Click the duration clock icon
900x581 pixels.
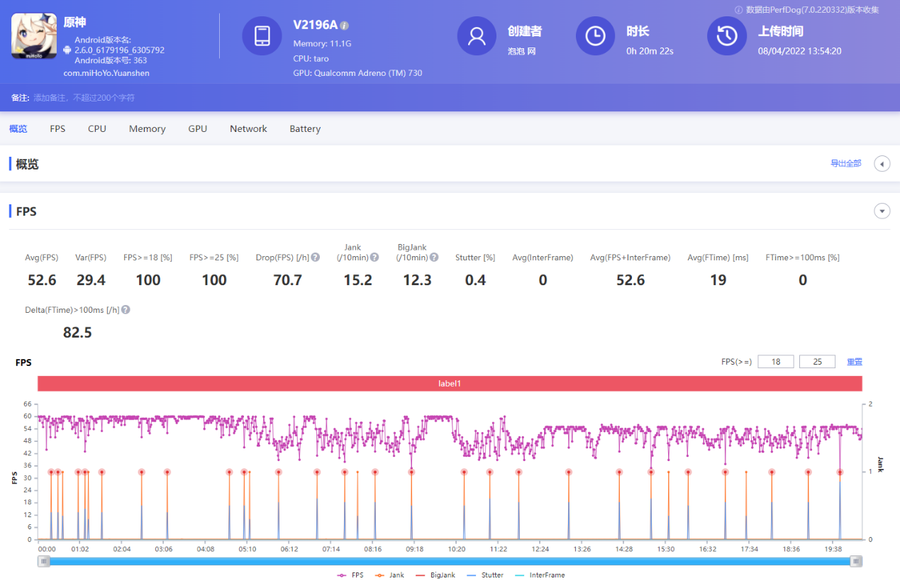pos(595,36)
